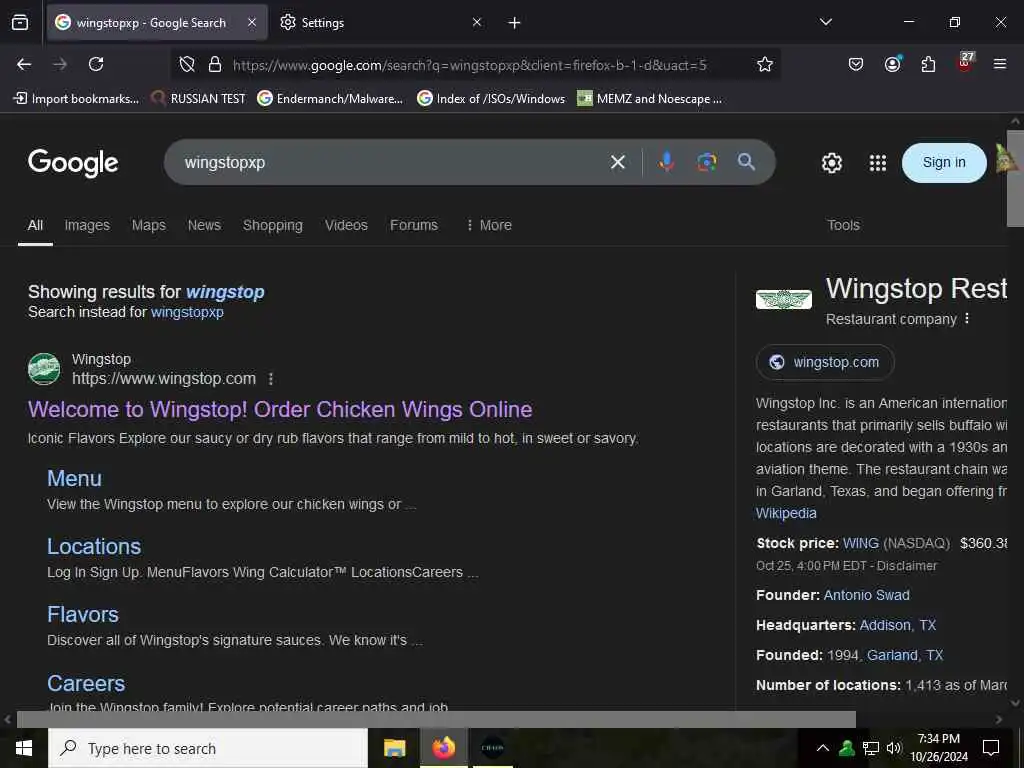Viewport: 1024px width, 768px height.
Task: Open more options for Restaurant company panel
Action: (967, 319)
